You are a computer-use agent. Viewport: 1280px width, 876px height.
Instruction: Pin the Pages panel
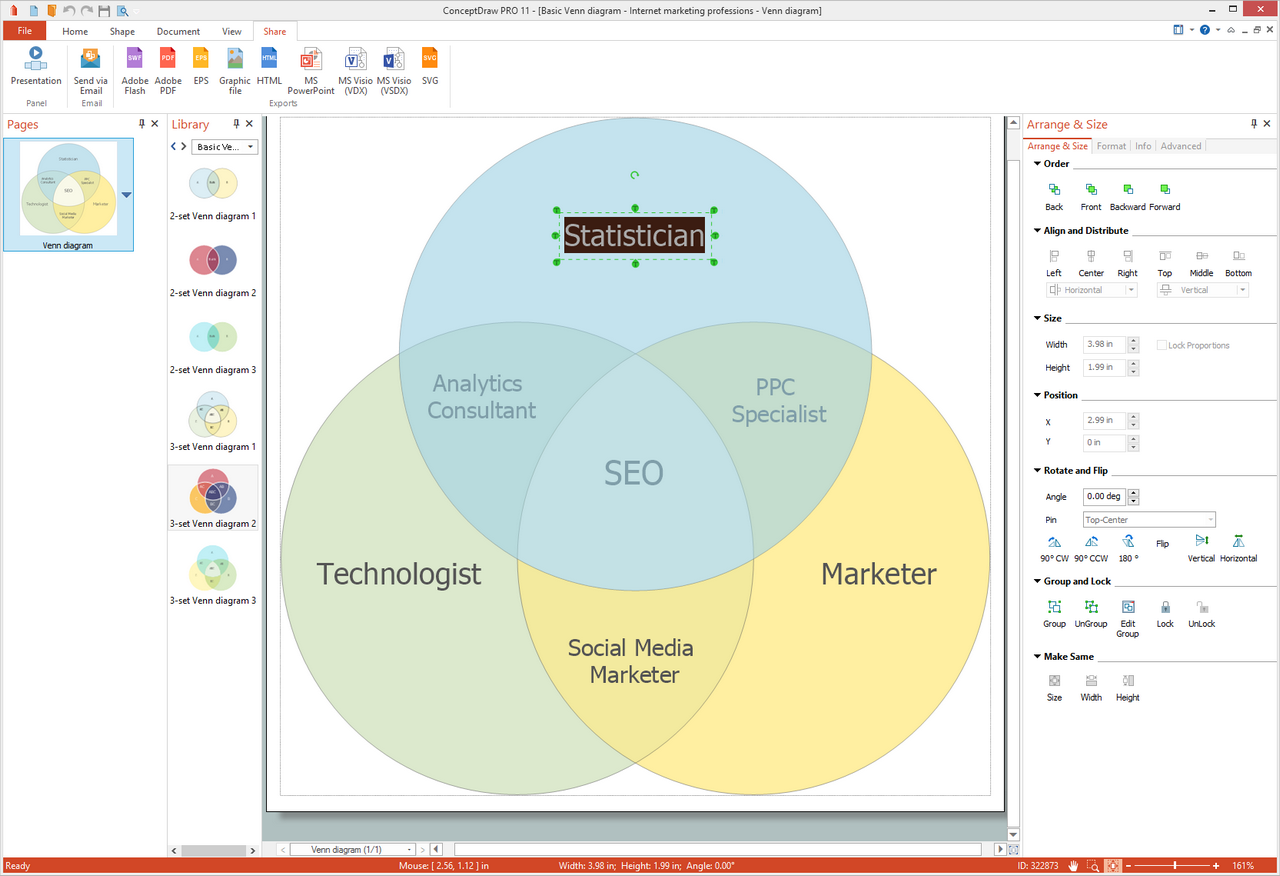[141, 124]
